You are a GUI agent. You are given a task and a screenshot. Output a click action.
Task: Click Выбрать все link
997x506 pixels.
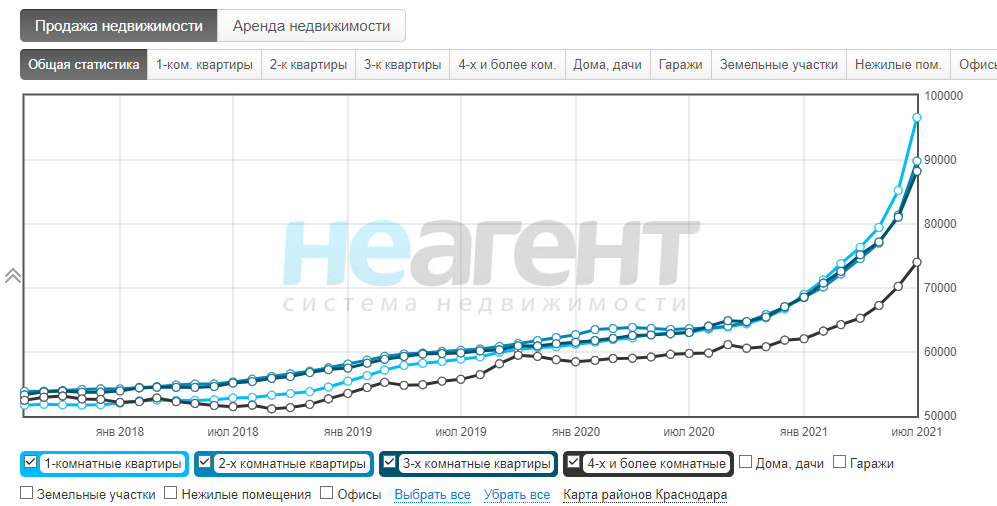(432, 494)
